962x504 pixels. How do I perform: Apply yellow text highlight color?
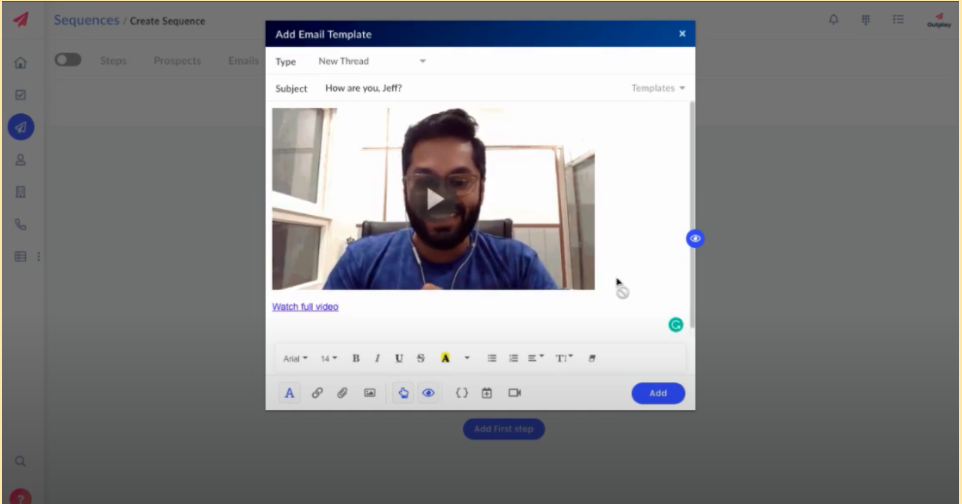pos(445,359)
